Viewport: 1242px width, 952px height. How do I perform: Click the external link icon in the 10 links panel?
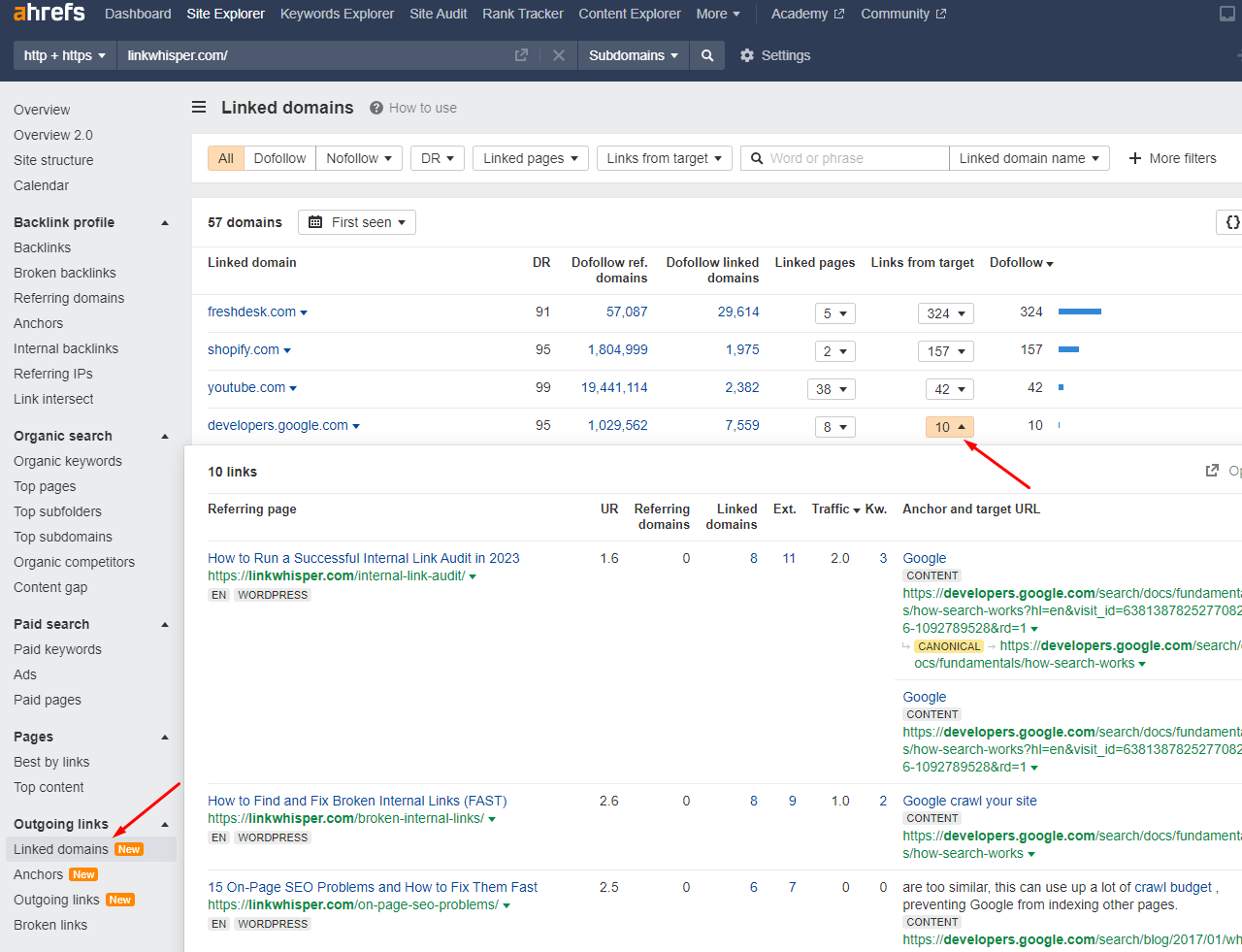1212,470
